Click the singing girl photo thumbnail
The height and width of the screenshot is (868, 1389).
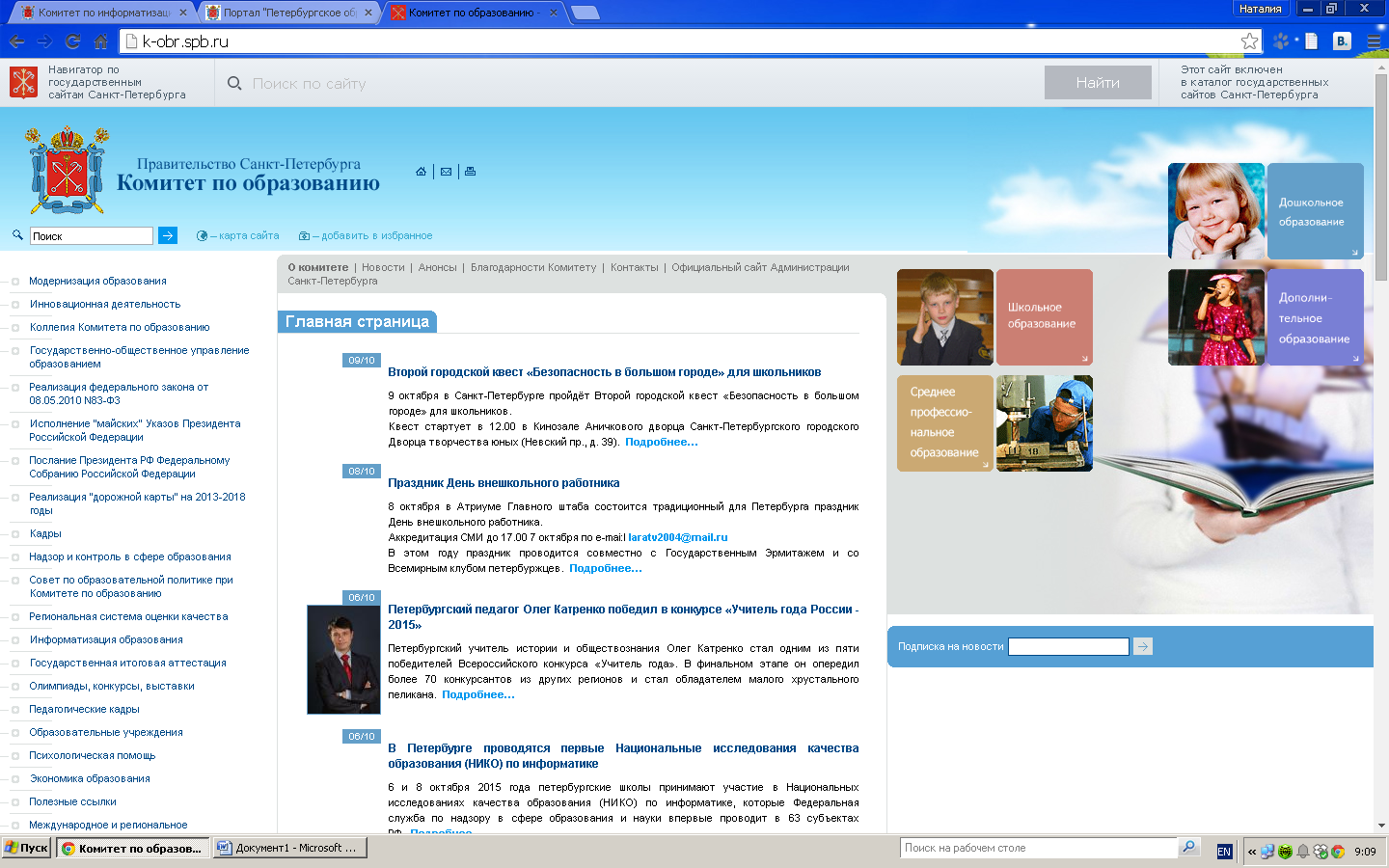pyautogui.click(x=1216, y=317)
